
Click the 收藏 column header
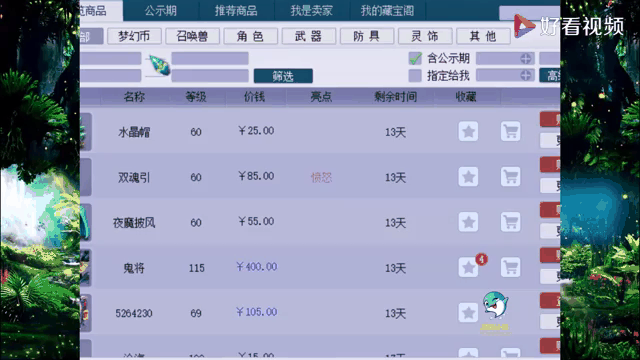point(466,97)
